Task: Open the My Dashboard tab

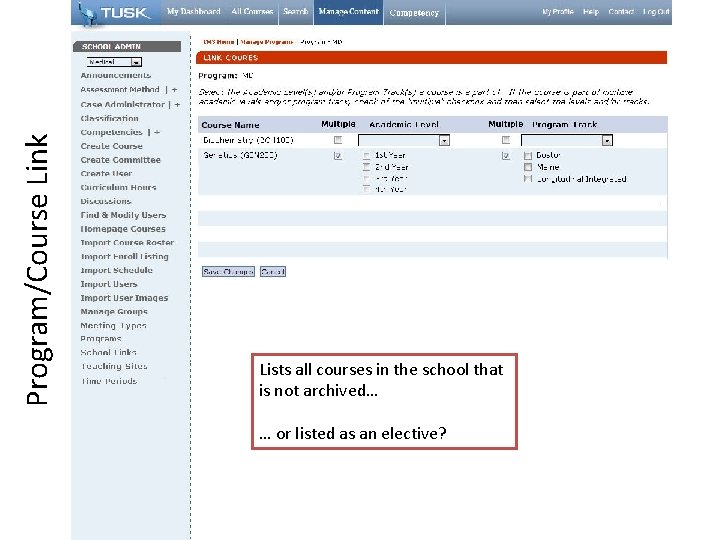Action: click(x=193, y=11)
